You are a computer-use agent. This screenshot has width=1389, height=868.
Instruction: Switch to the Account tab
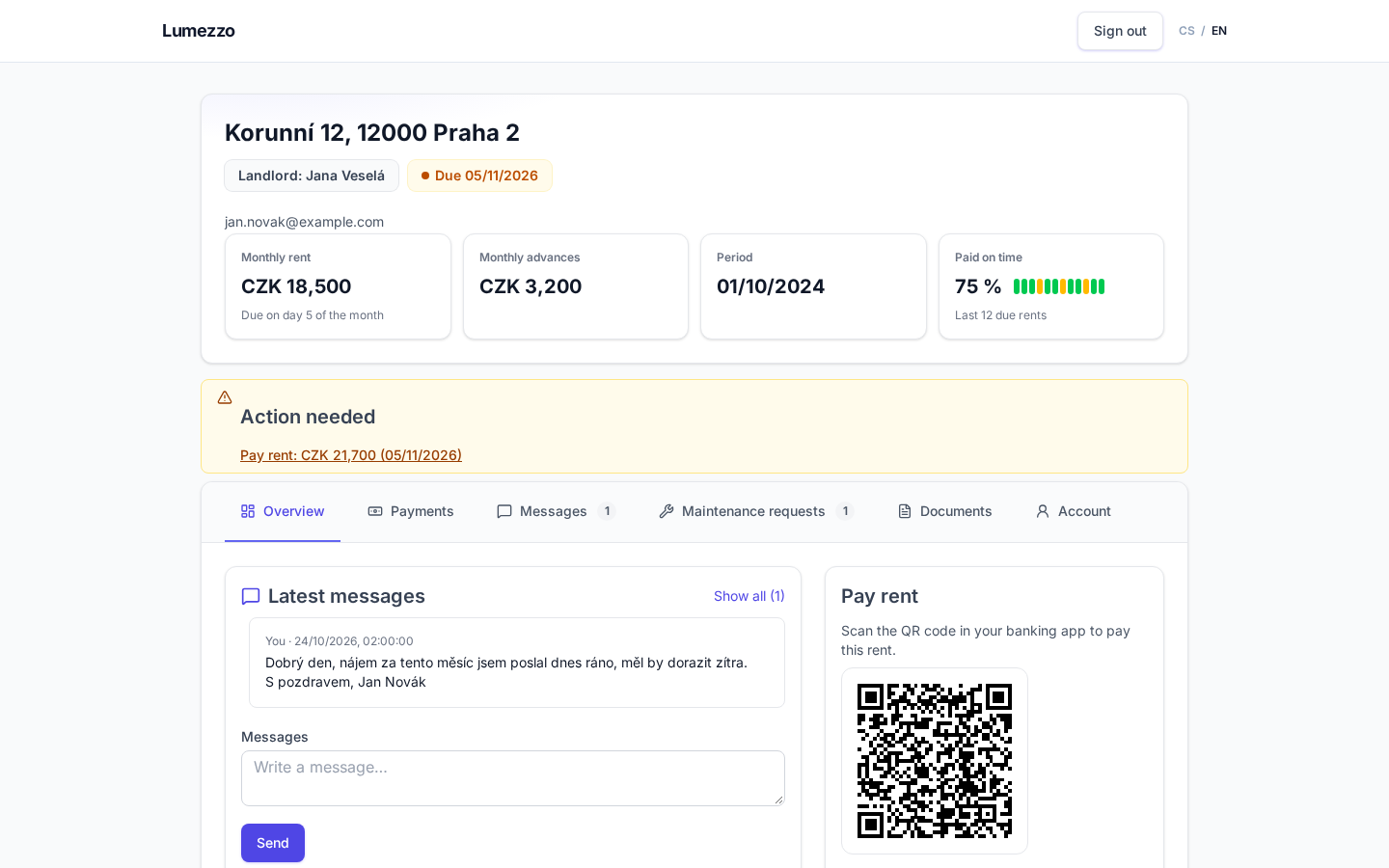click(x=1073, y=511)
